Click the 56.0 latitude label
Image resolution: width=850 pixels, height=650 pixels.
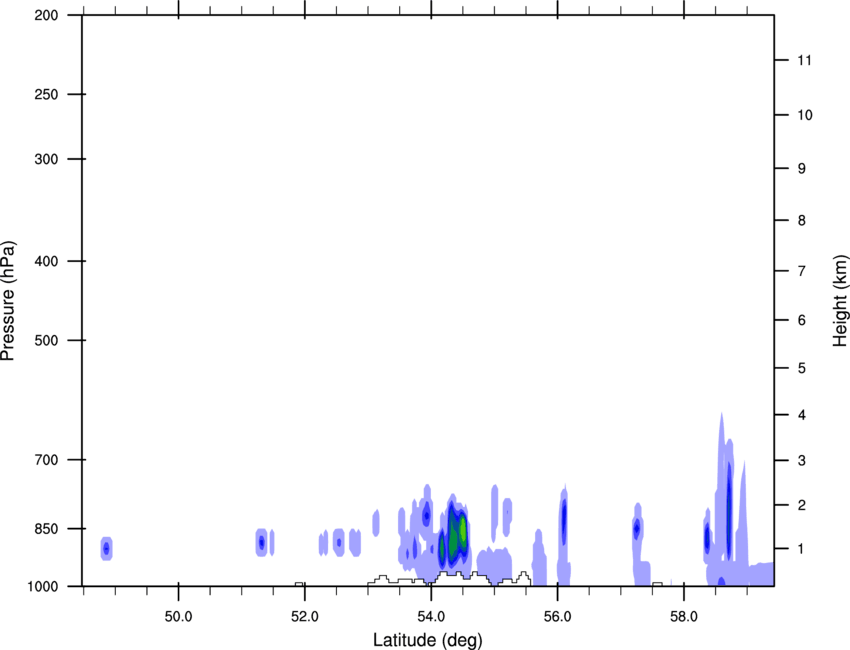557,617
